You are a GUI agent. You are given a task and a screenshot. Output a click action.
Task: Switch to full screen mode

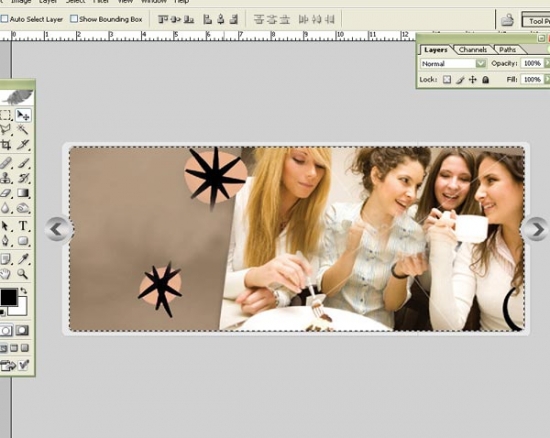(x=25, y=348)
